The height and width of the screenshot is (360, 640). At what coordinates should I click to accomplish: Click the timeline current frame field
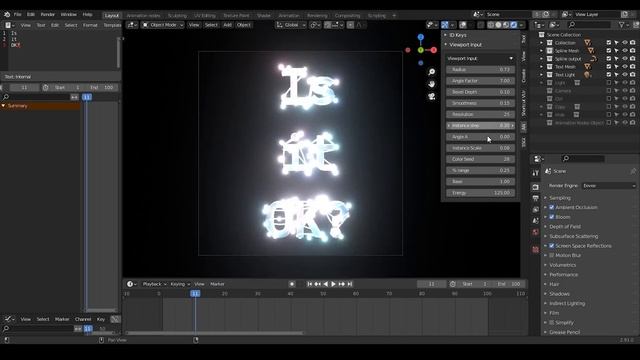(431, 284)
